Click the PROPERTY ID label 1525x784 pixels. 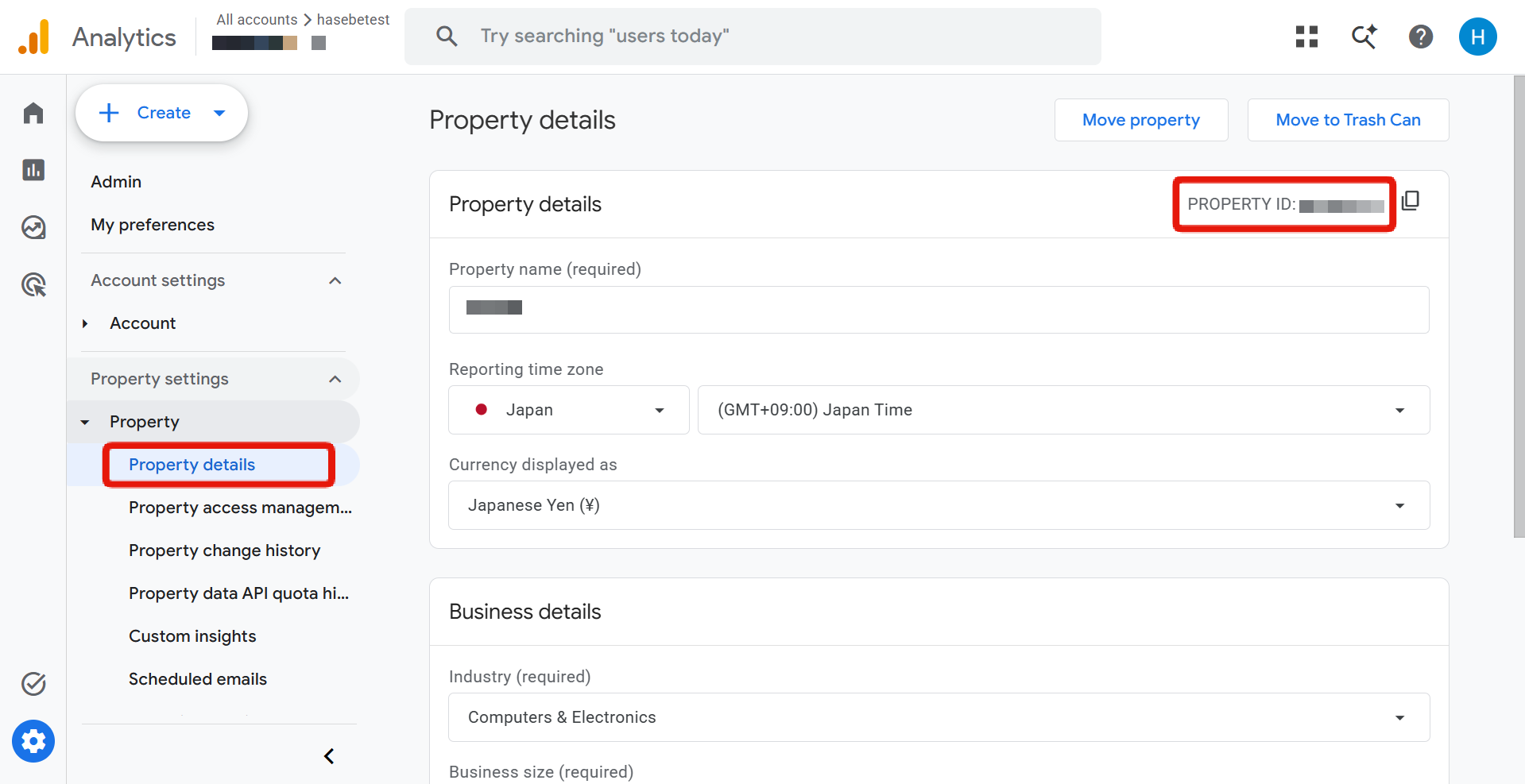tap(1241, 204)
